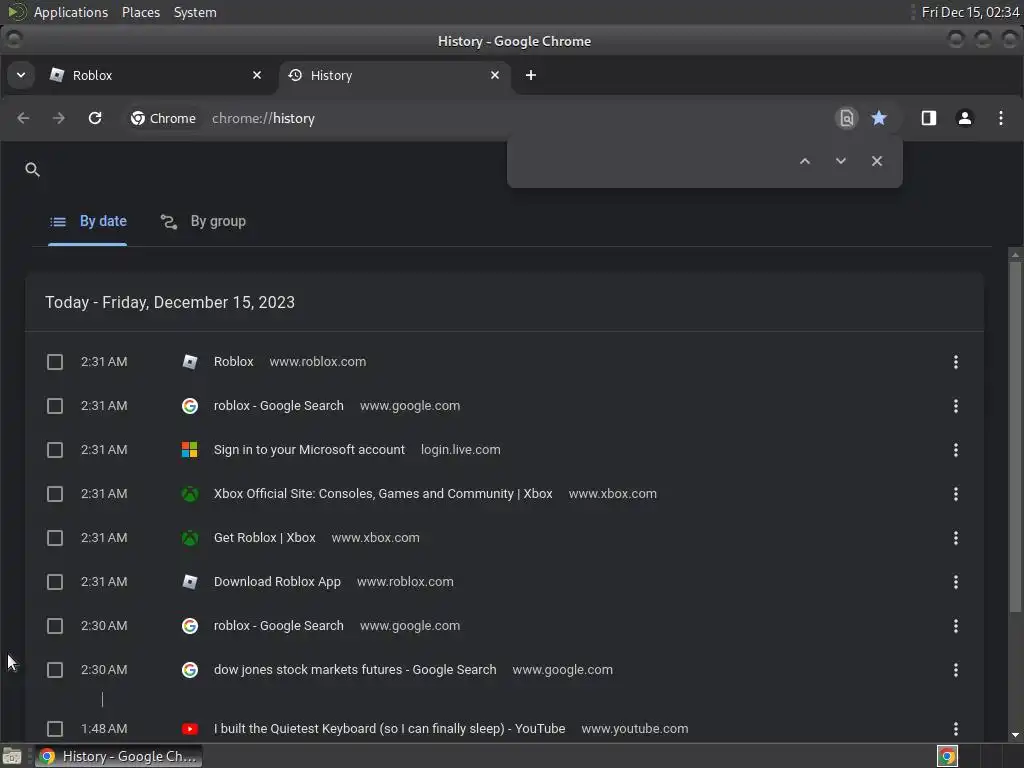Open the Roblox history link
This screenshot has height=768, width=1024.
233,362
